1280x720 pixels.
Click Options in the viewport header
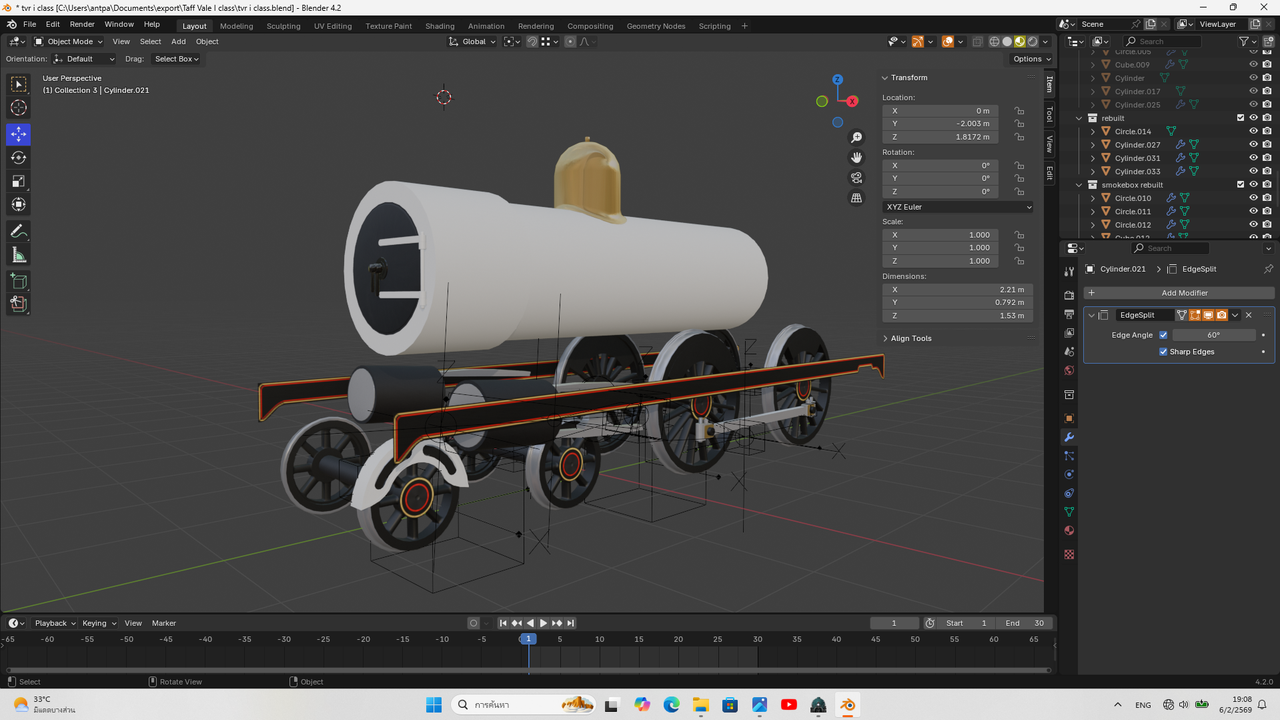[x=1028, y=58]
